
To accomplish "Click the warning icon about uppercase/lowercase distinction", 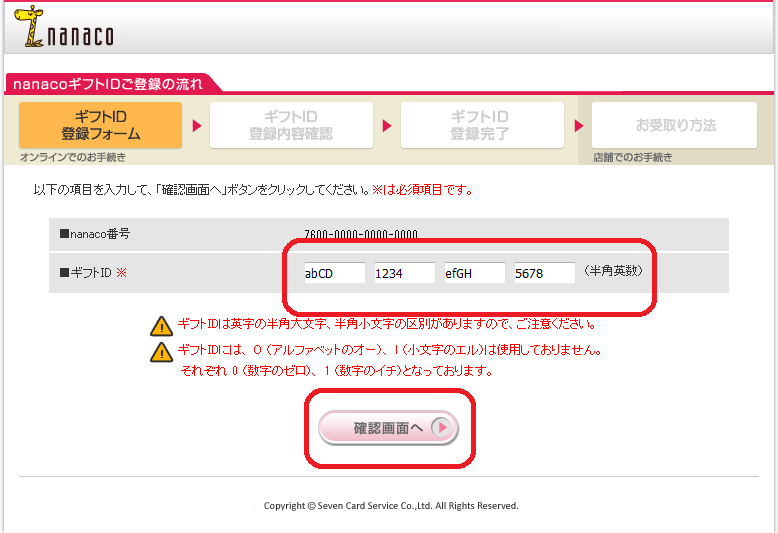I will 161,325.
